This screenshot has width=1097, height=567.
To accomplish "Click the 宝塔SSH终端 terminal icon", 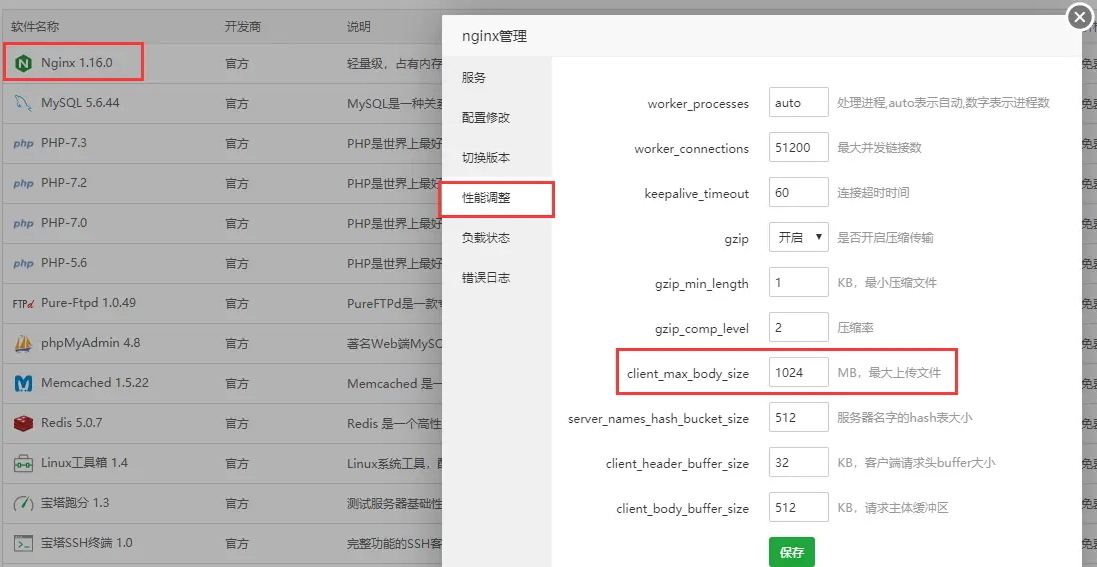I will tap(23, 543).
